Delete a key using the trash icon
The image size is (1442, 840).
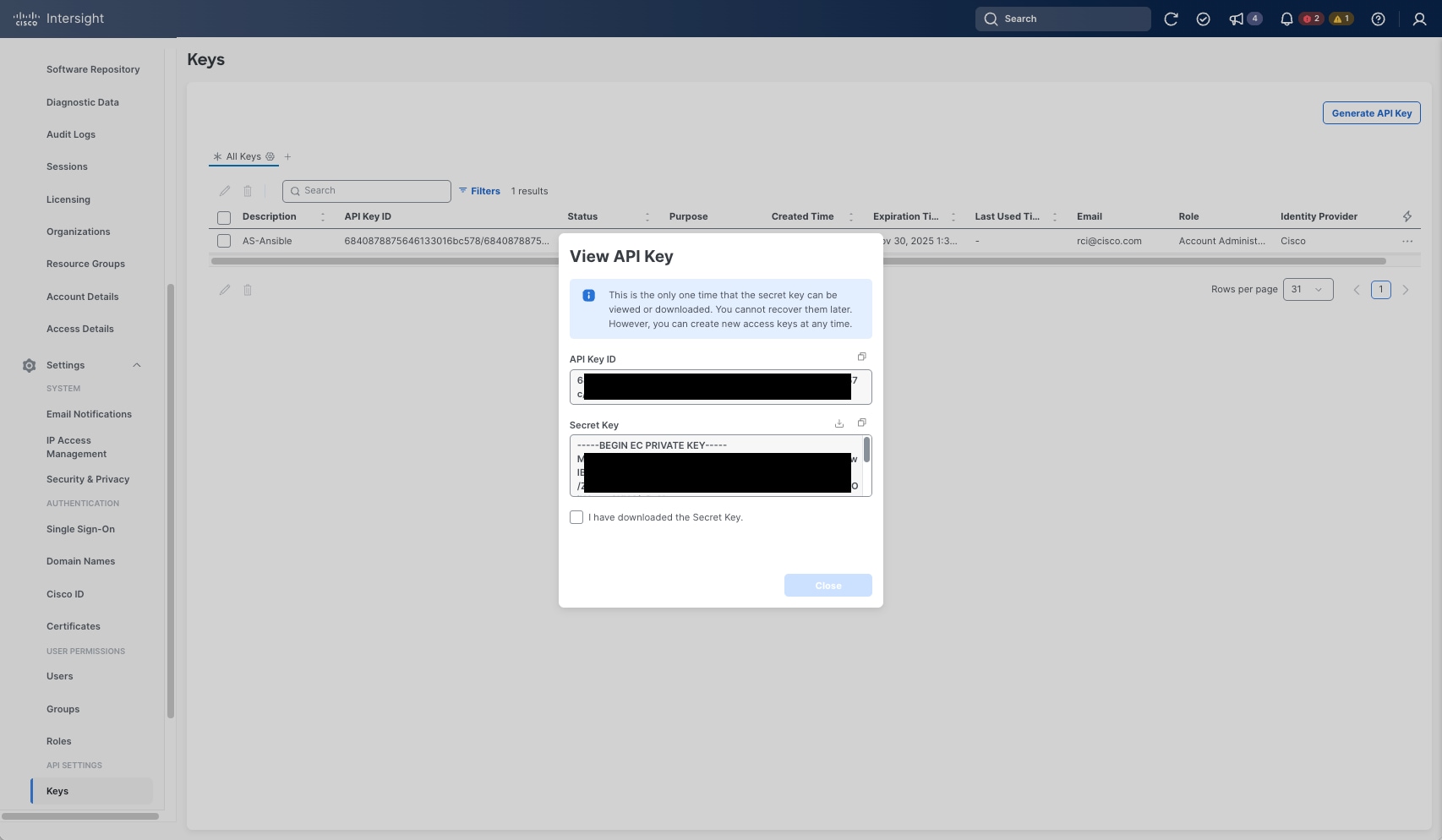tap(247, 191)
